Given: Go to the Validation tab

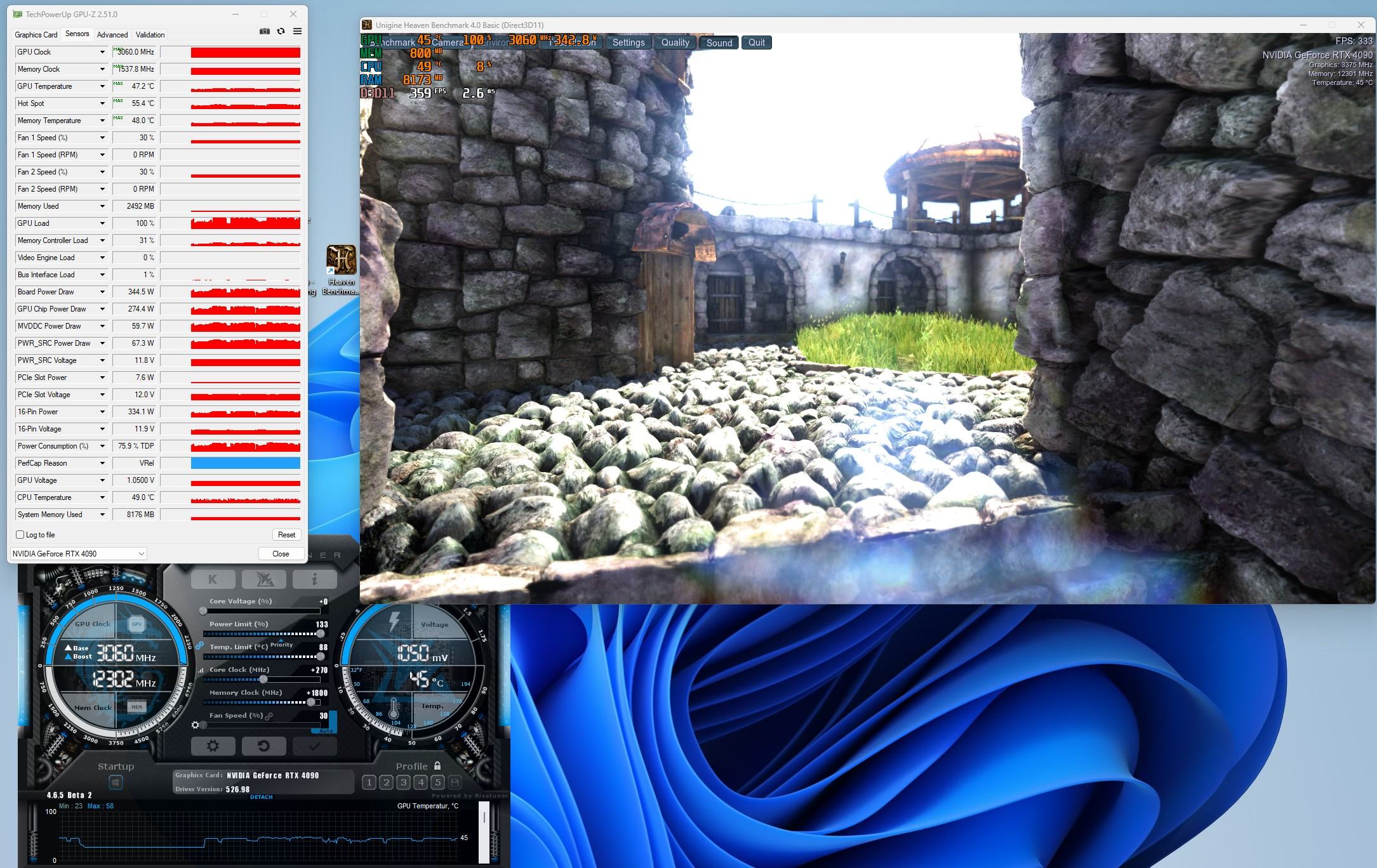Looking at the screenshot, I should point(150,35).
